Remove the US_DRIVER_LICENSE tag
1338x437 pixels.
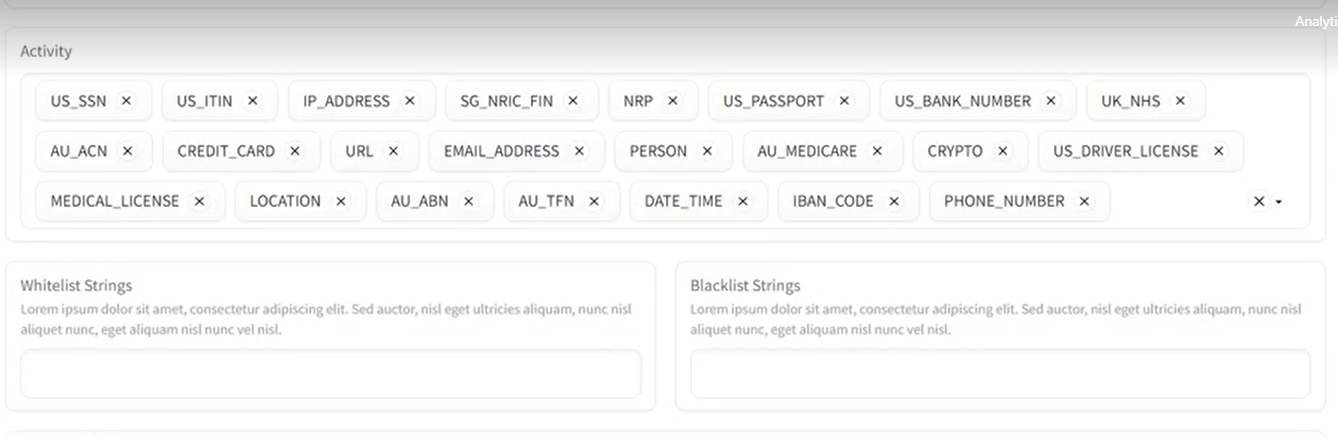1218,151
